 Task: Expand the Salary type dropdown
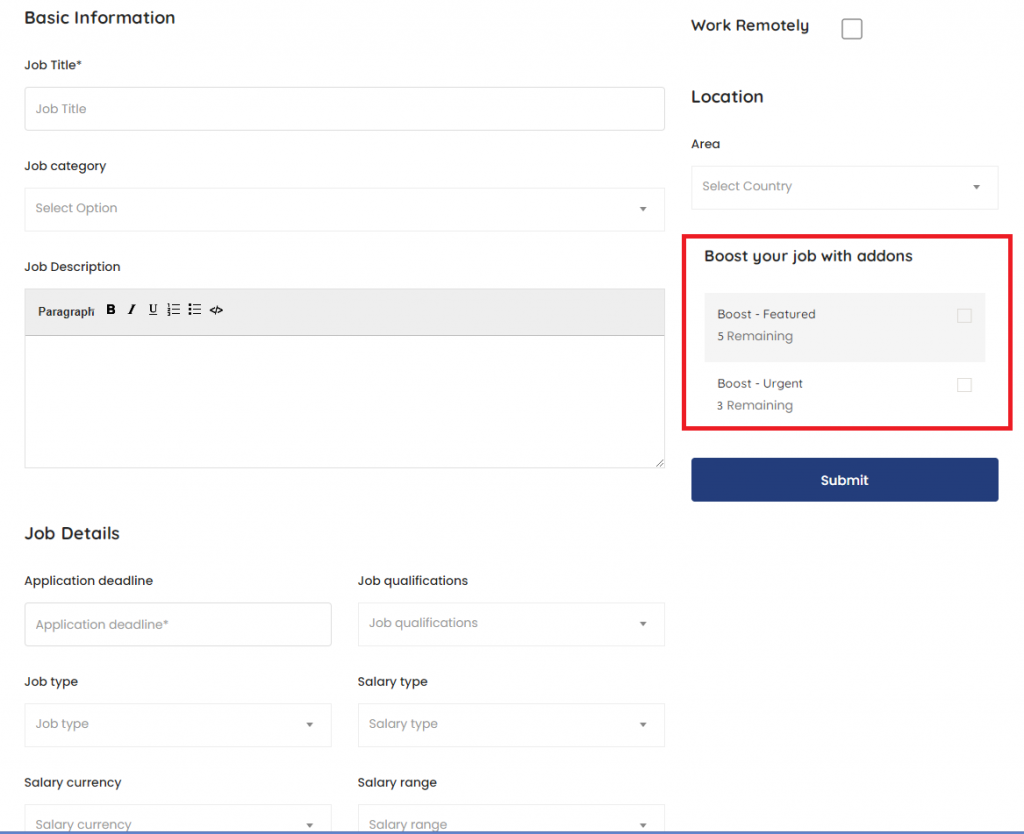(x=510, y=725)
